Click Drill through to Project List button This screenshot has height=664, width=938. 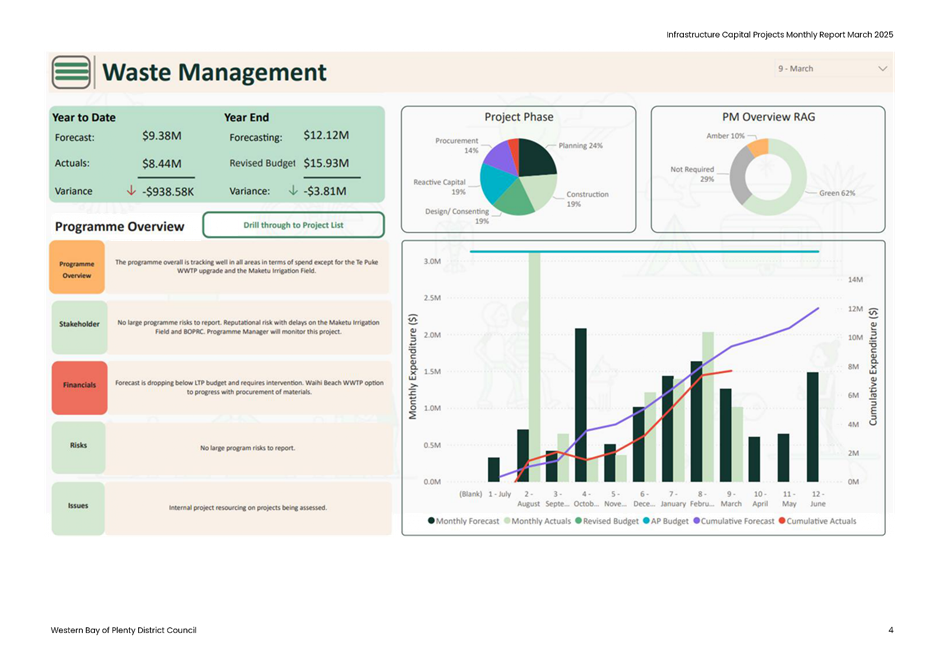(293, 225)
